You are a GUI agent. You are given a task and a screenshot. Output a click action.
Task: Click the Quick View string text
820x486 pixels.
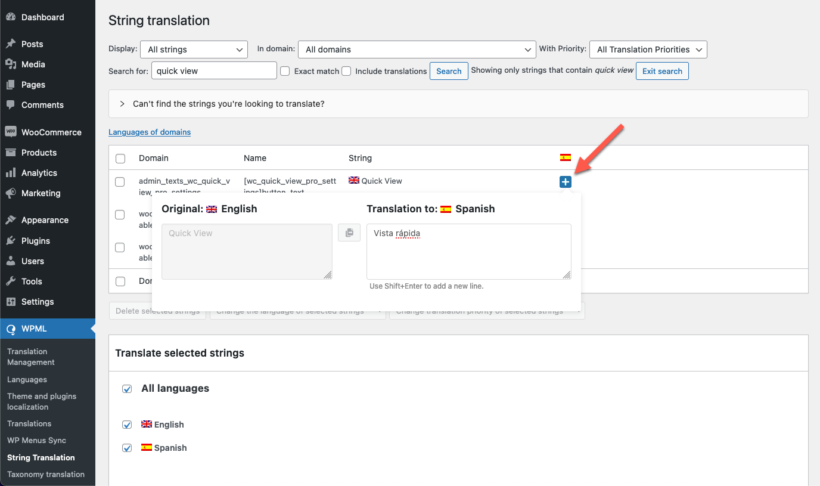tap(381, 181)
